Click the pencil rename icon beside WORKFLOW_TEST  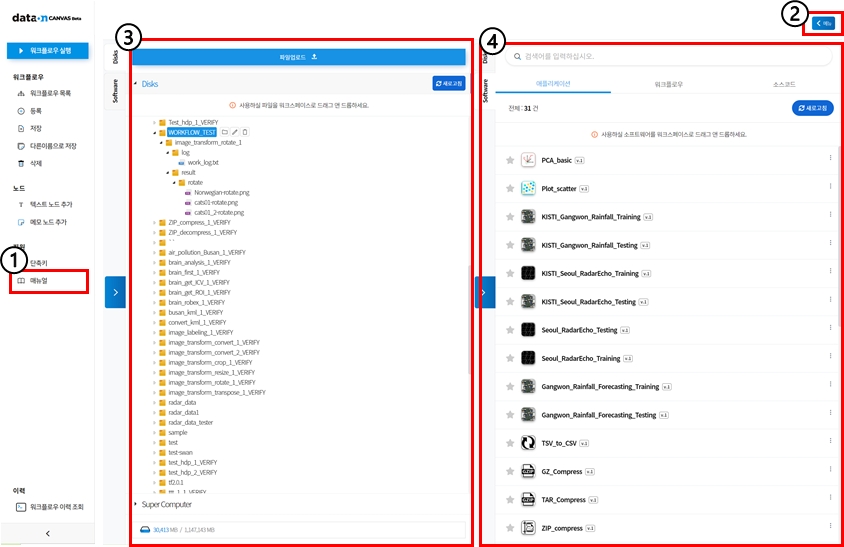[x=236, y=132]
